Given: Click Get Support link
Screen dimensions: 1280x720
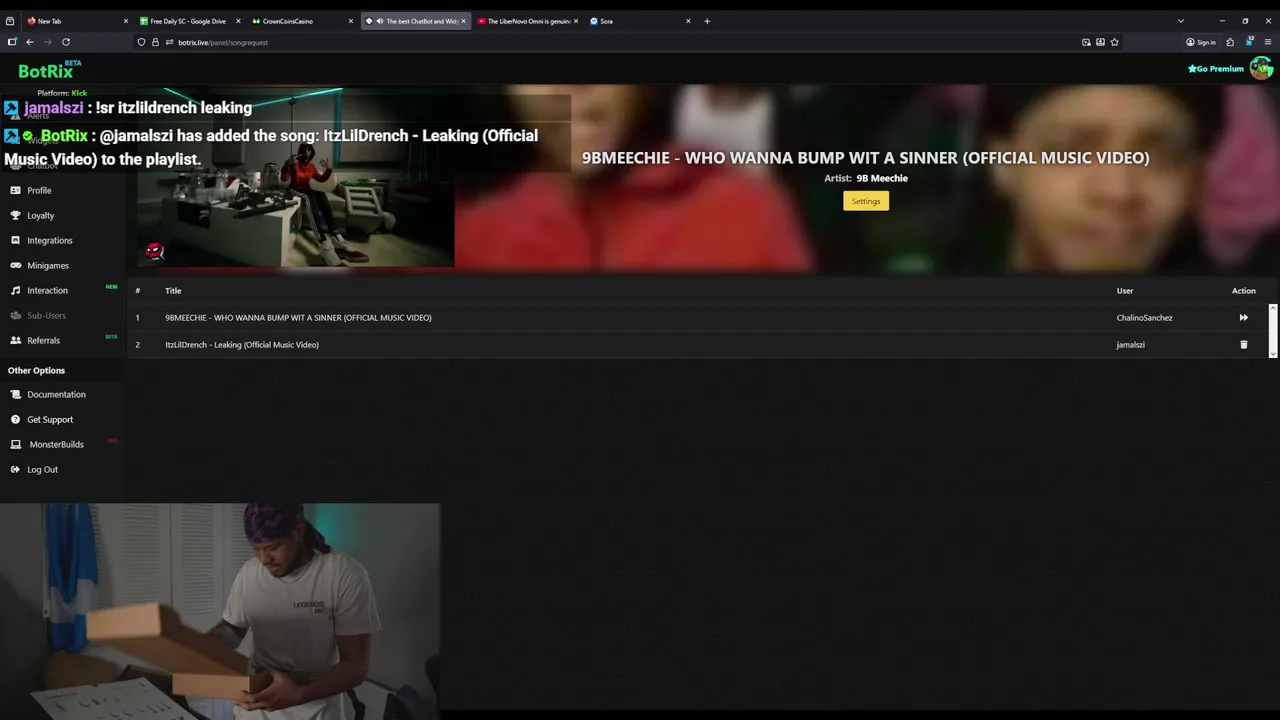Looking at the screenshot, I should [50, 419].
